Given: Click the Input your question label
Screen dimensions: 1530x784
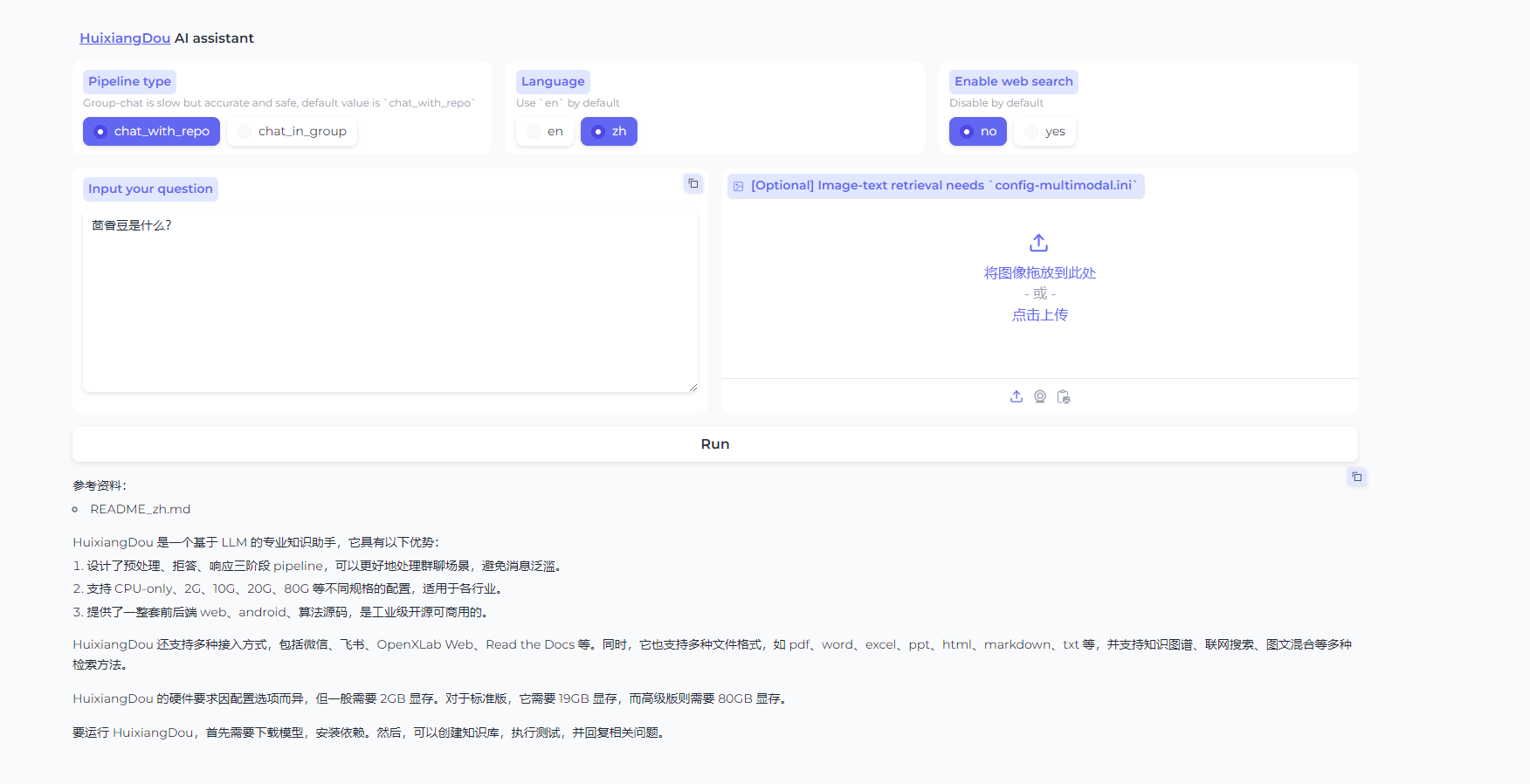Looking at the screenshot, I should pyautogui.click(x=150, y=189).
